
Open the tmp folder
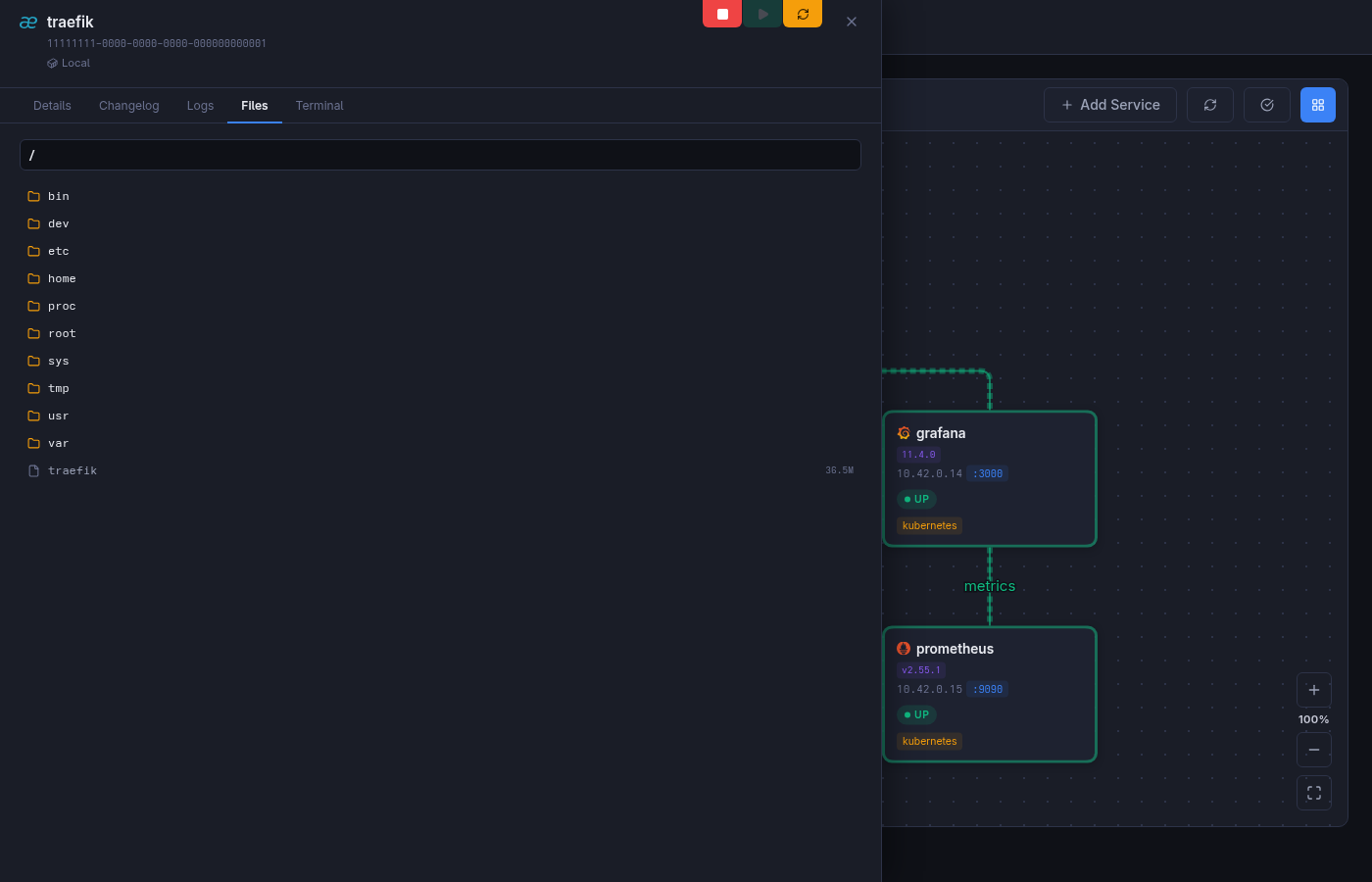(440, 388)
